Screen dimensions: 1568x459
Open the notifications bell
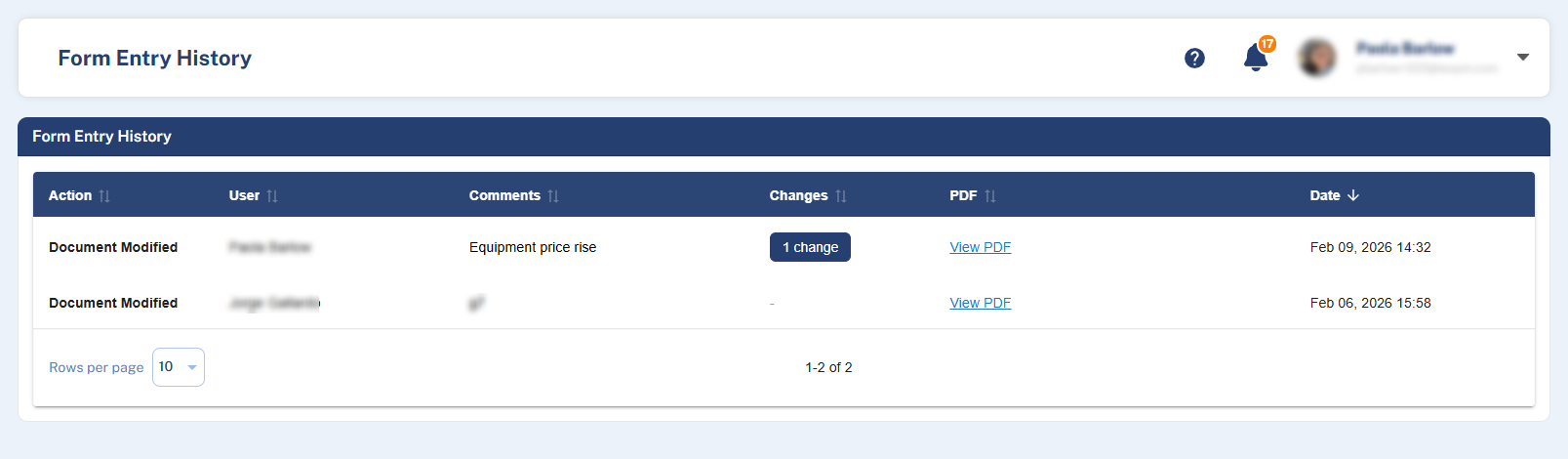pos(1256,59)
